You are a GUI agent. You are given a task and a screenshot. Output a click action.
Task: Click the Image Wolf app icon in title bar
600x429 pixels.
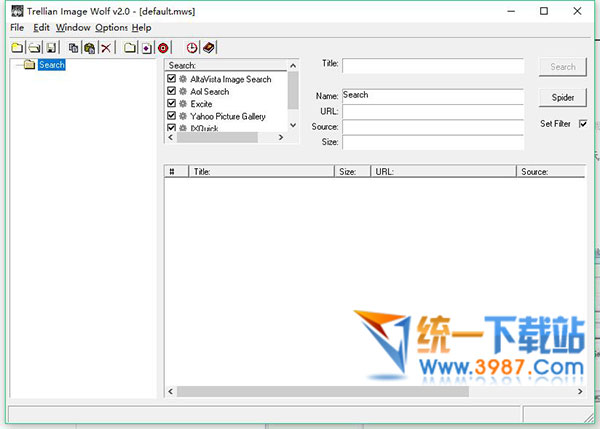point(17,11)
